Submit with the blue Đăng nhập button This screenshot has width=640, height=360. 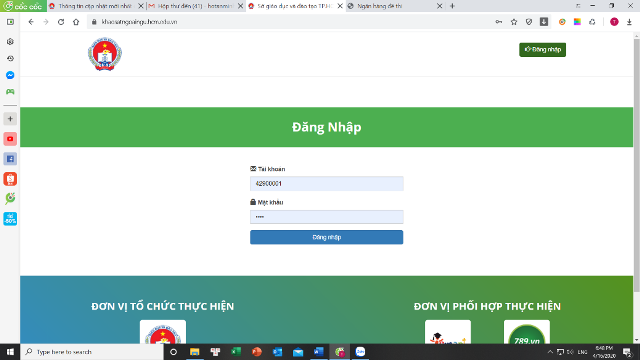[x=327, y=237]
